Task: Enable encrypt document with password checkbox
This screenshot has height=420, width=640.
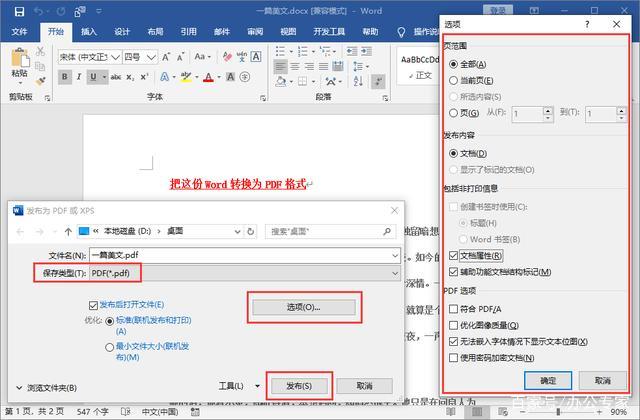Action: [453, 358]
